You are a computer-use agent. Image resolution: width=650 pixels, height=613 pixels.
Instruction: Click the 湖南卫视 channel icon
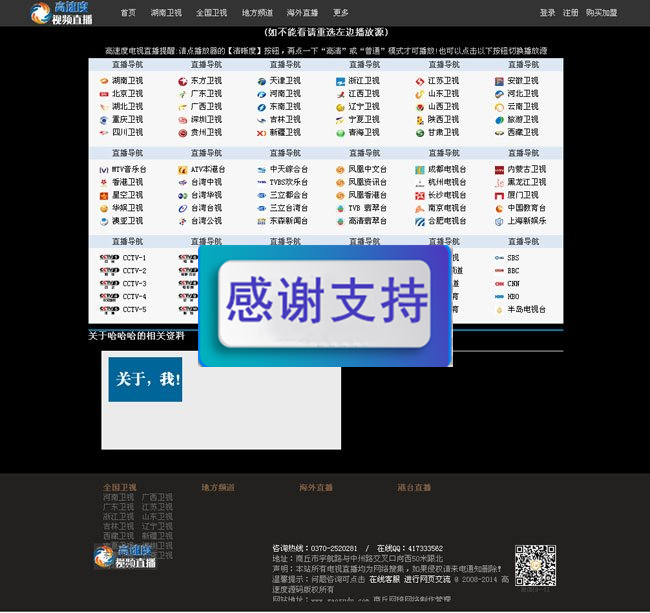click(x=104, y=81)
